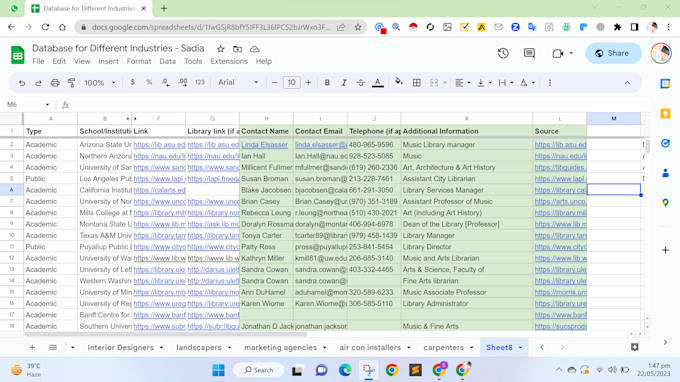The height and width of the screenshot is (382, 680).
Task: Click the Merge cells icon
Action: coord(434,82)
